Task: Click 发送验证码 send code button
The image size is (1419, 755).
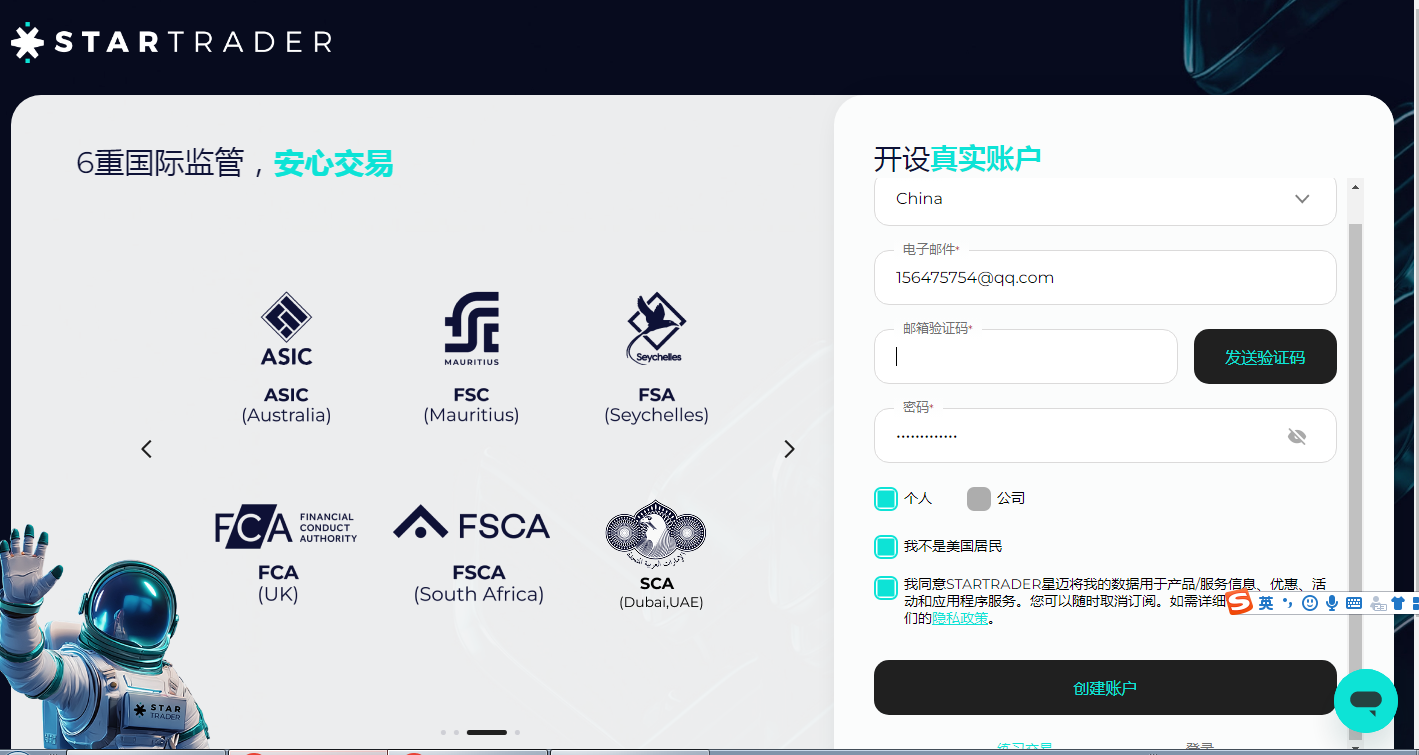Action: (x=1265, y=356)
